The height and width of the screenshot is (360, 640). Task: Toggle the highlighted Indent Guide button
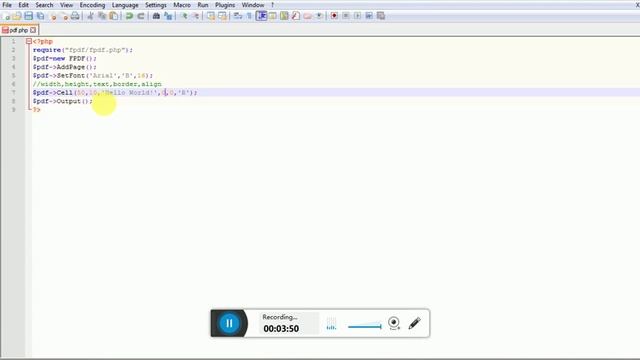pos(261,16)
